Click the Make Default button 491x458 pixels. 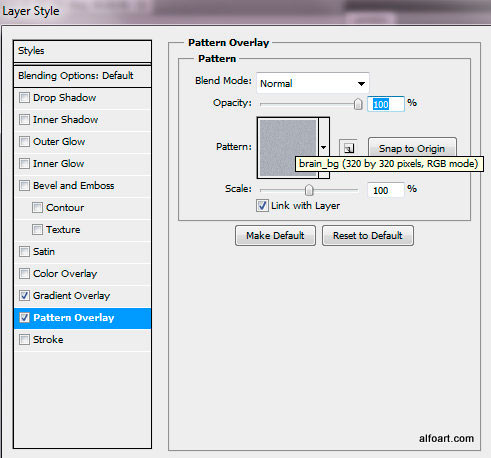[275, 236]
